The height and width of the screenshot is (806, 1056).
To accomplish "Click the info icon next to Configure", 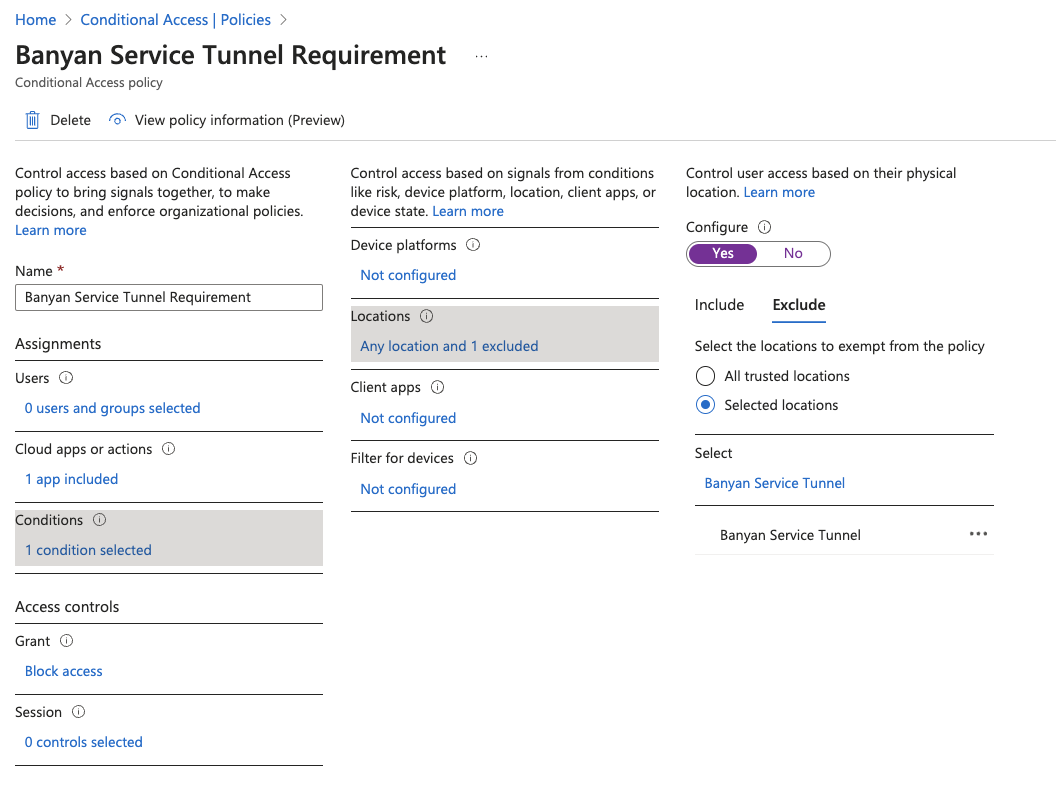I will coord(765,227).
